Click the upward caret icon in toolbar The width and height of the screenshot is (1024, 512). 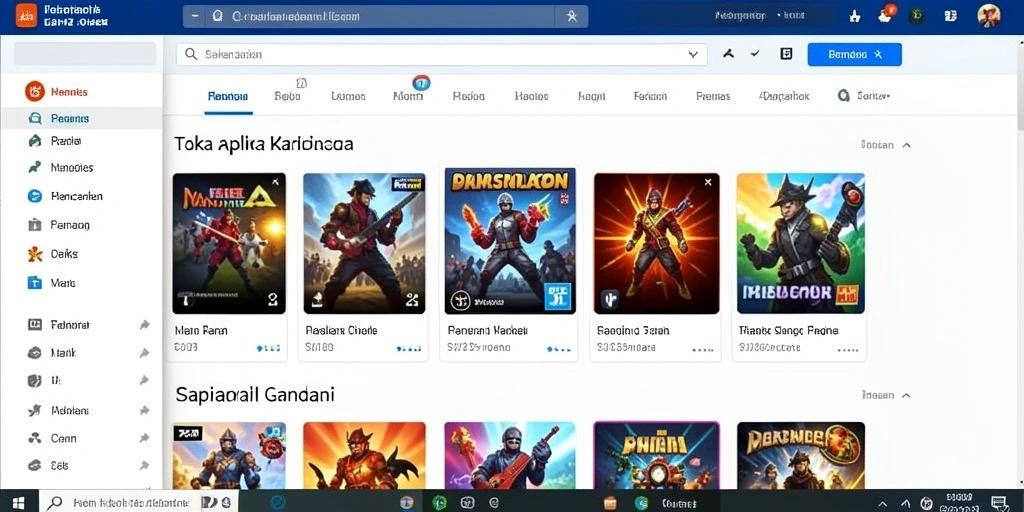point(729,54)
